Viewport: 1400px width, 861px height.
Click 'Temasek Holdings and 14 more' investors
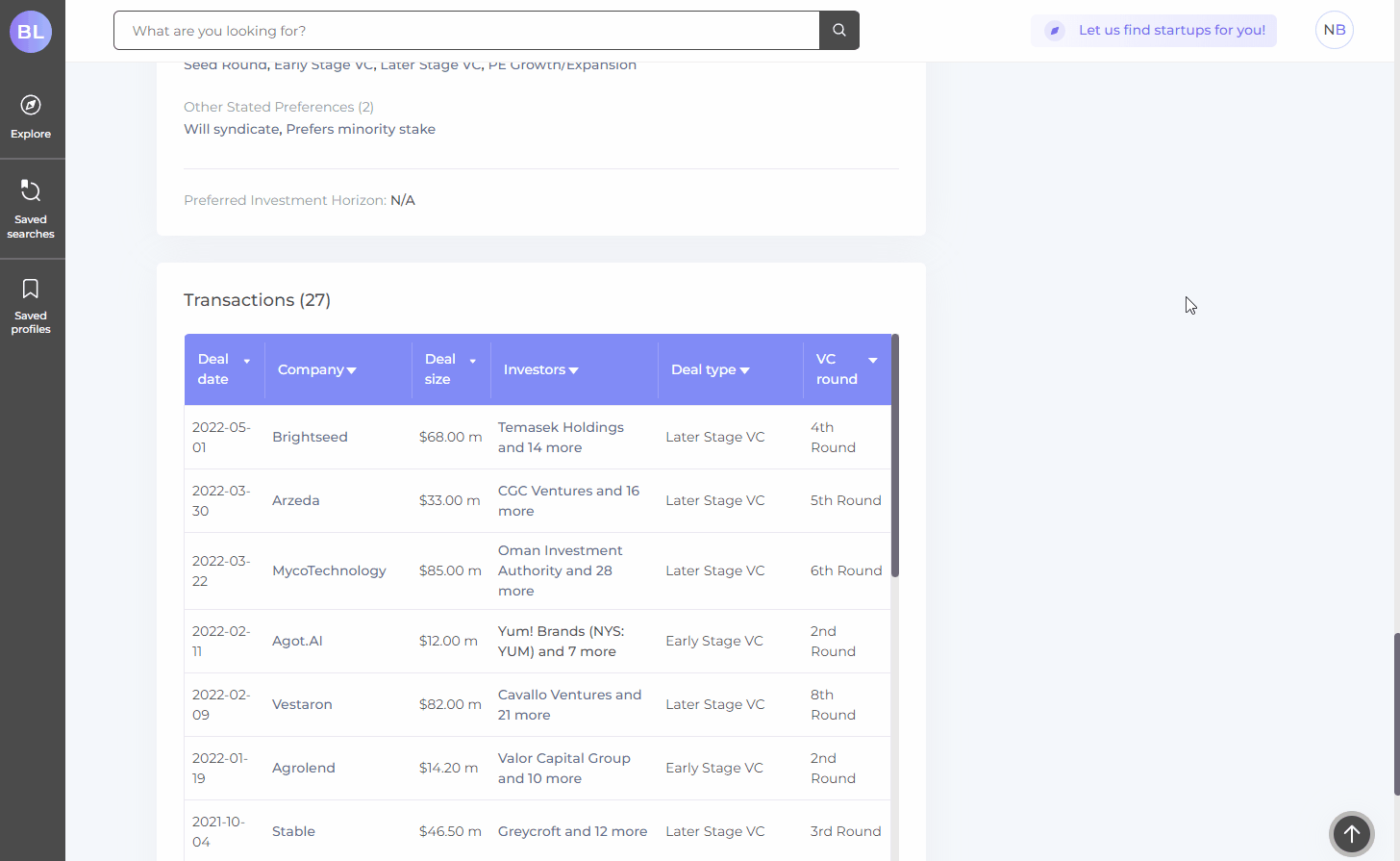point(561,437)
